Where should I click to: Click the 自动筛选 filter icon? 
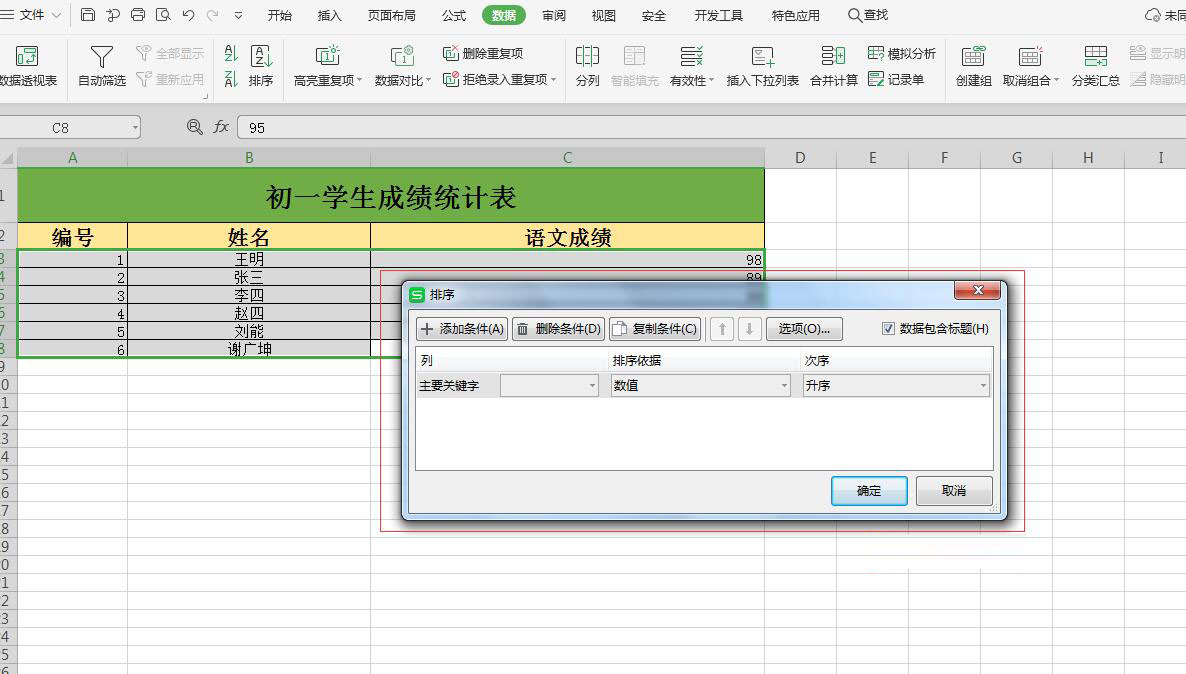(102, 57)
